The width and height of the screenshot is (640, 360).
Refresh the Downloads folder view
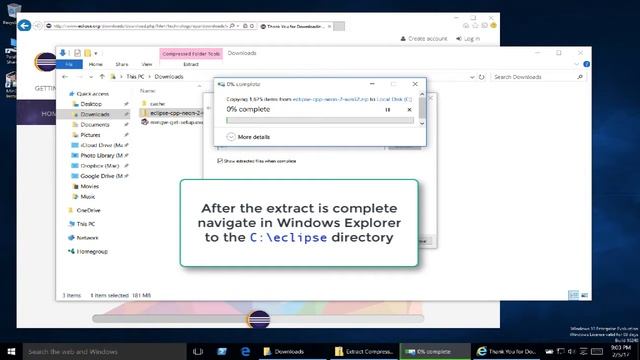[x=482, y=77]
